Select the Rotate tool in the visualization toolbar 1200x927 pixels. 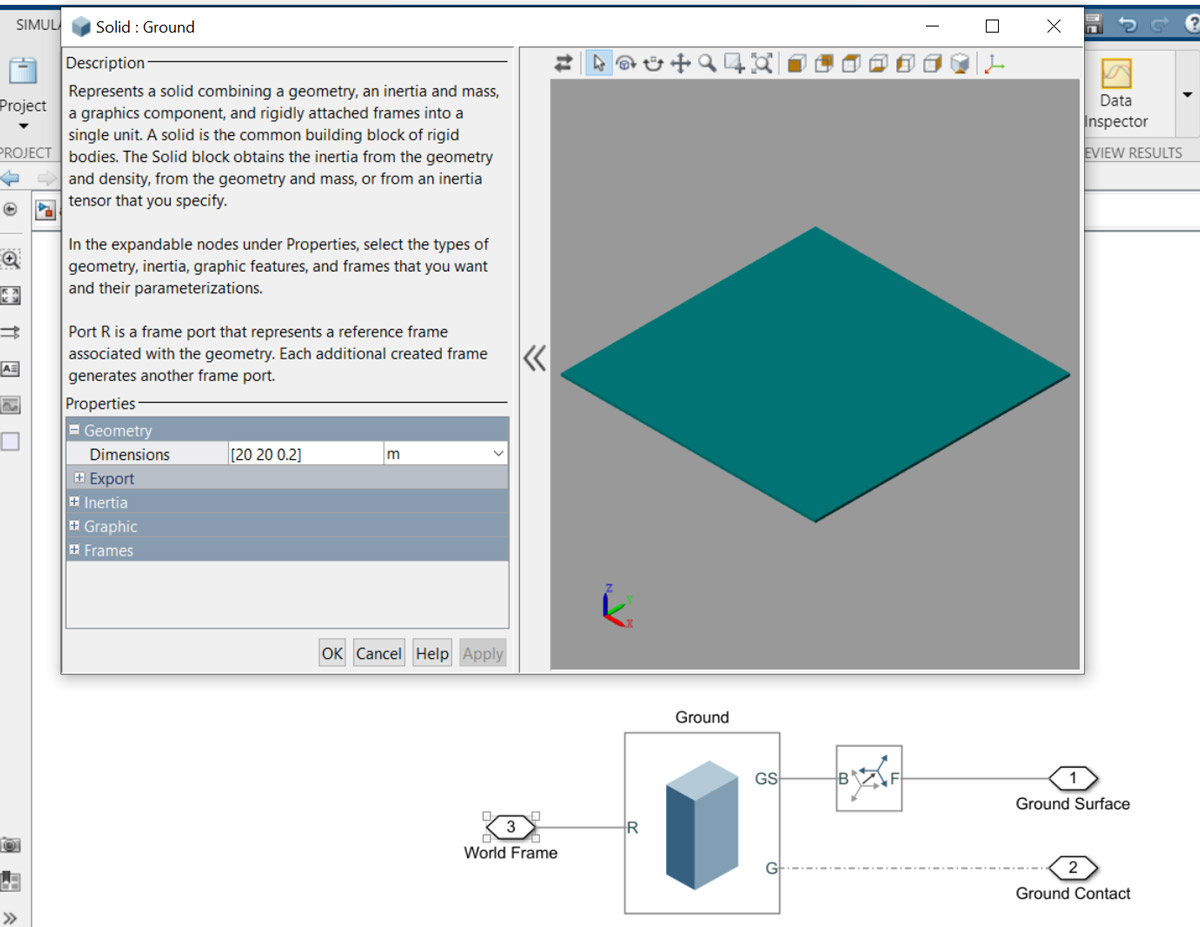coord(625,62)
